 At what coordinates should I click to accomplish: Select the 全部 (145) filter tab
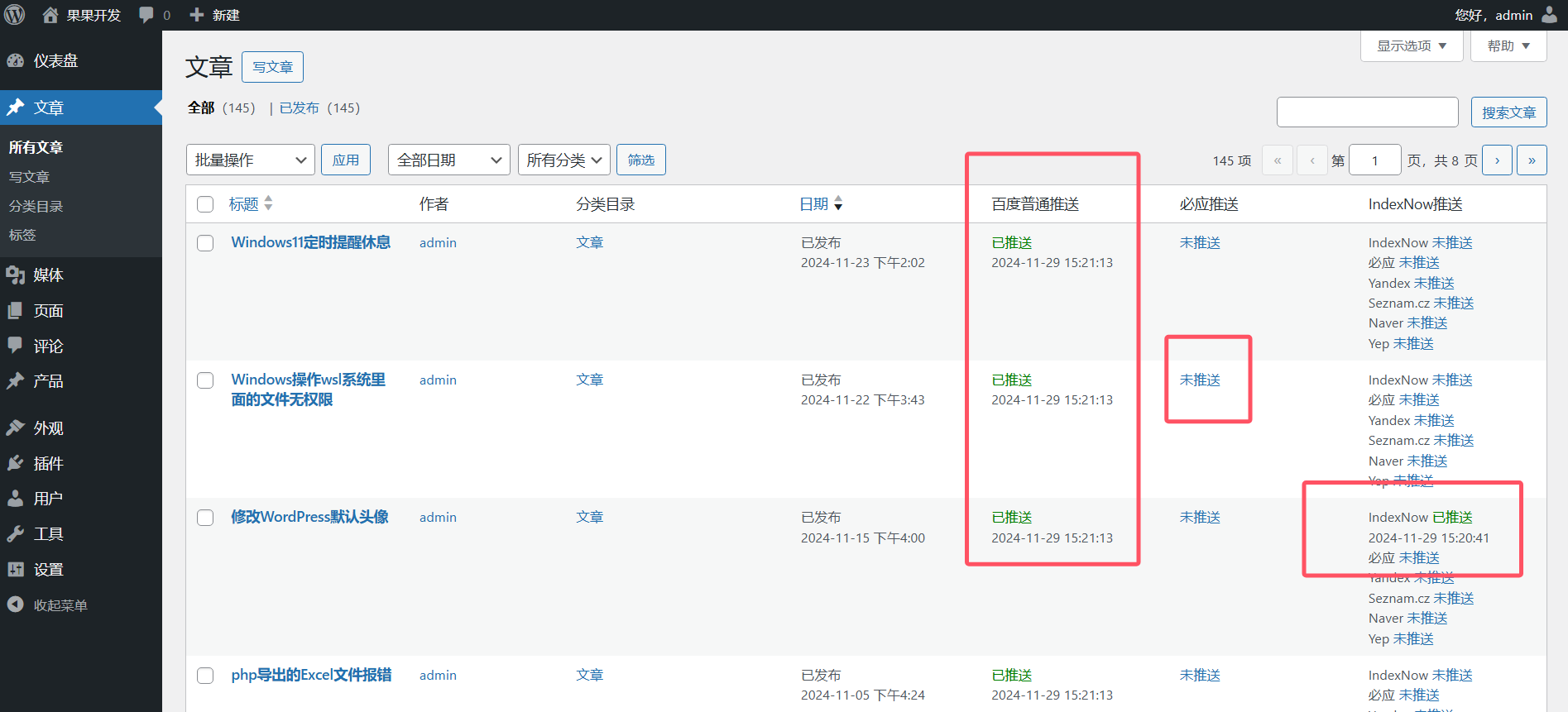pyautogui.click(x=221, y=108)
